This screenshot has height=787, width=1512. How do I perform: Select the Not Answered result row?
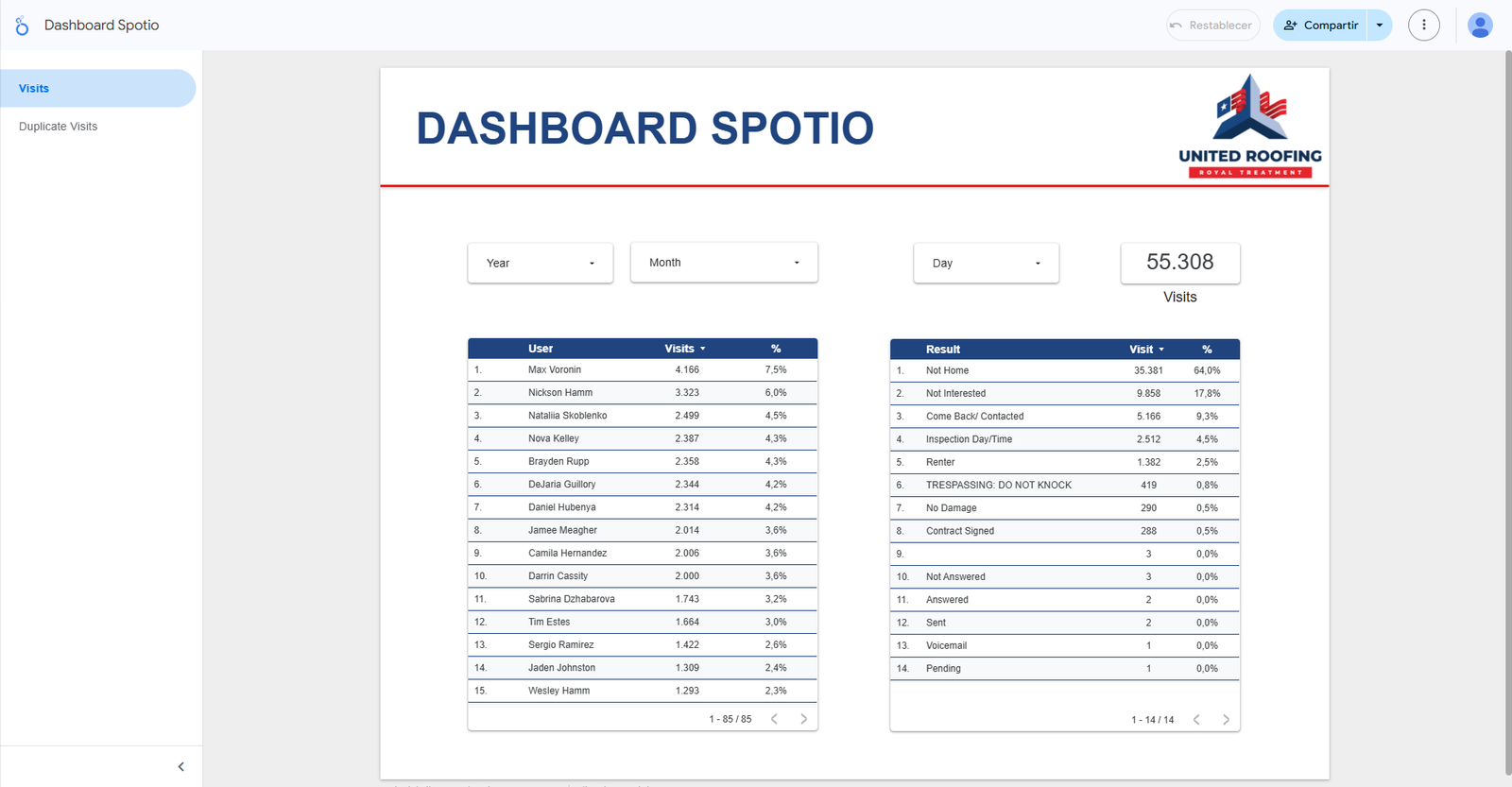[x=1065, y=576]
